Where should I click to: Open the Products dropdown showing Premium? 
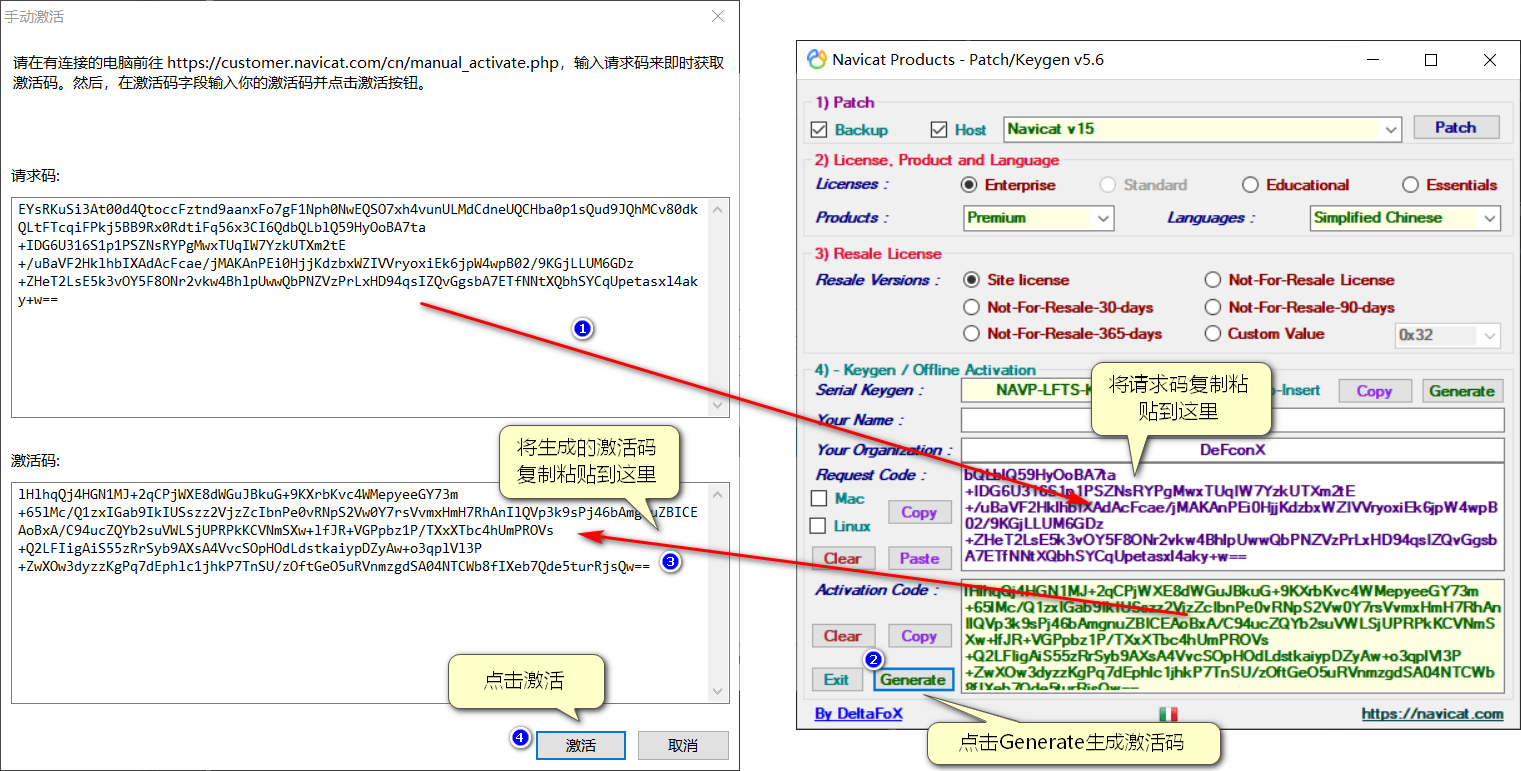[1103, 217]
